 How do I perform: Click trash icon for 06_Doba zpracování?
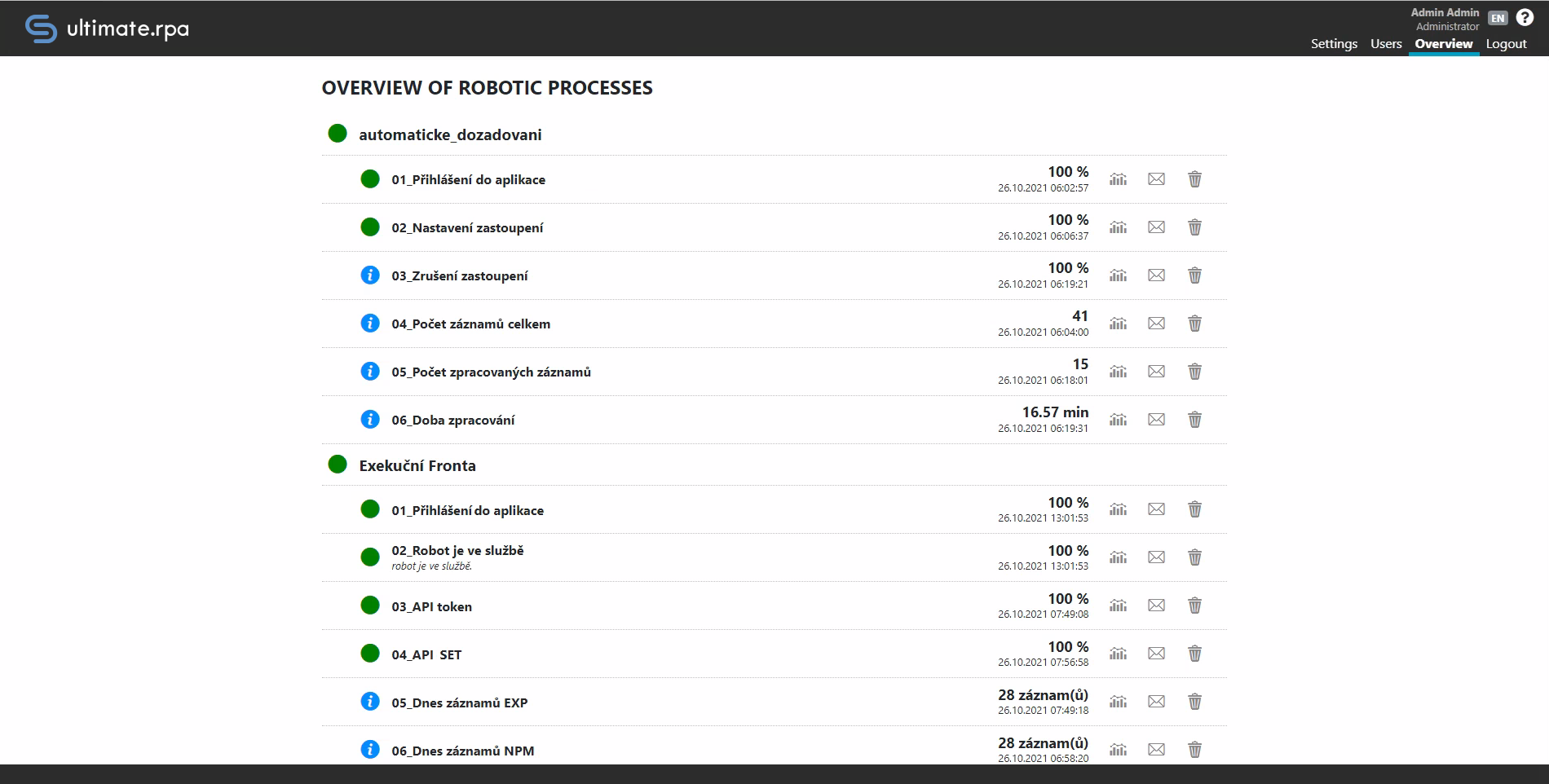(x=1194, y=420)
